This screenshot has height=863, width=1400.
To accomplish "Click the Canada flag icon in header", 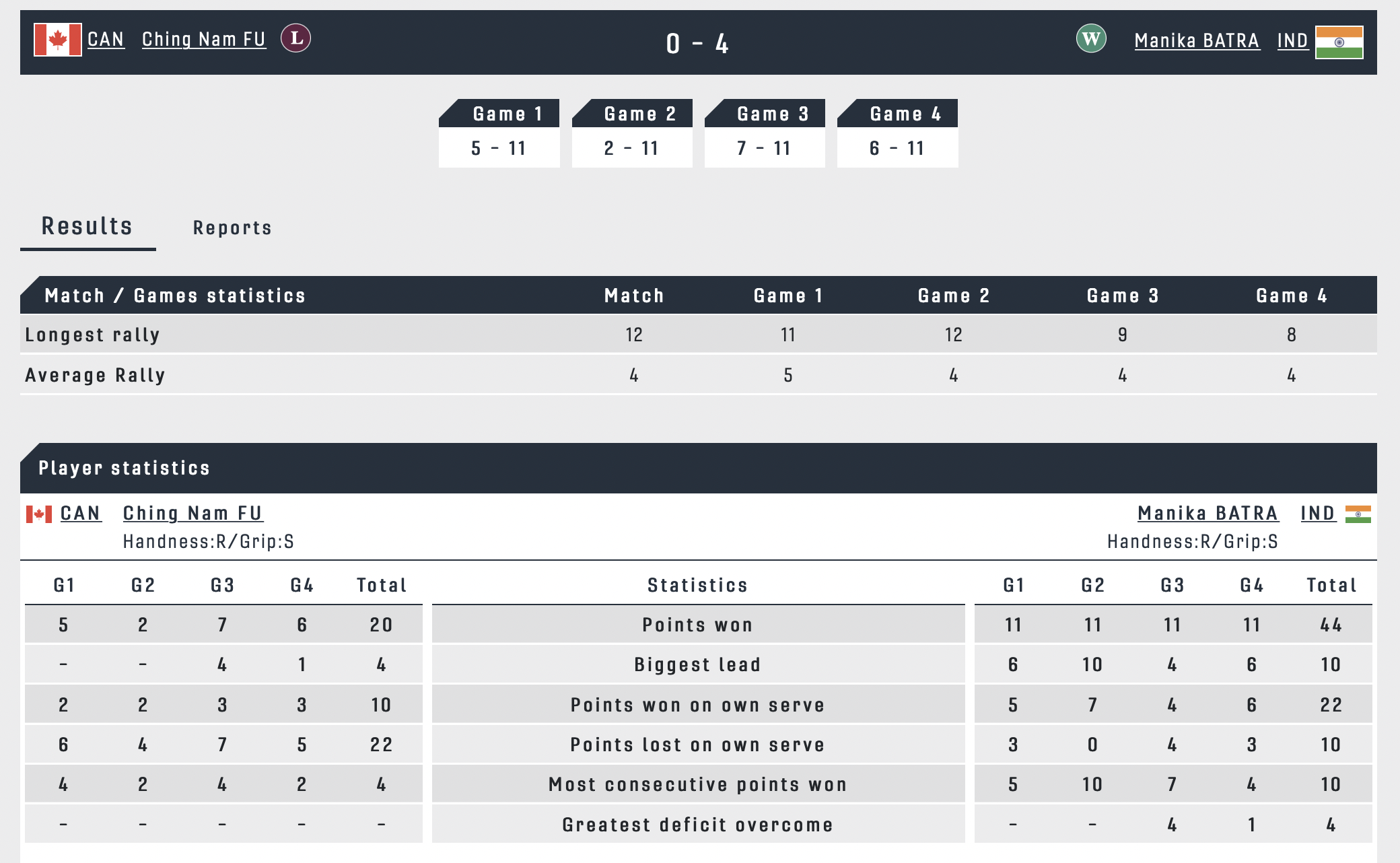I will tap(57, 40).
